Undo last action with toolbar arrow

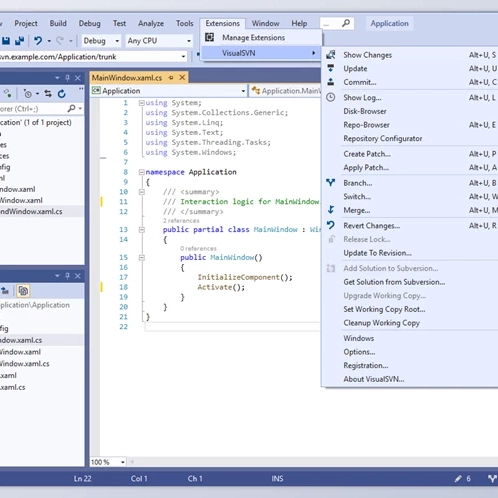tap(38, 41)
